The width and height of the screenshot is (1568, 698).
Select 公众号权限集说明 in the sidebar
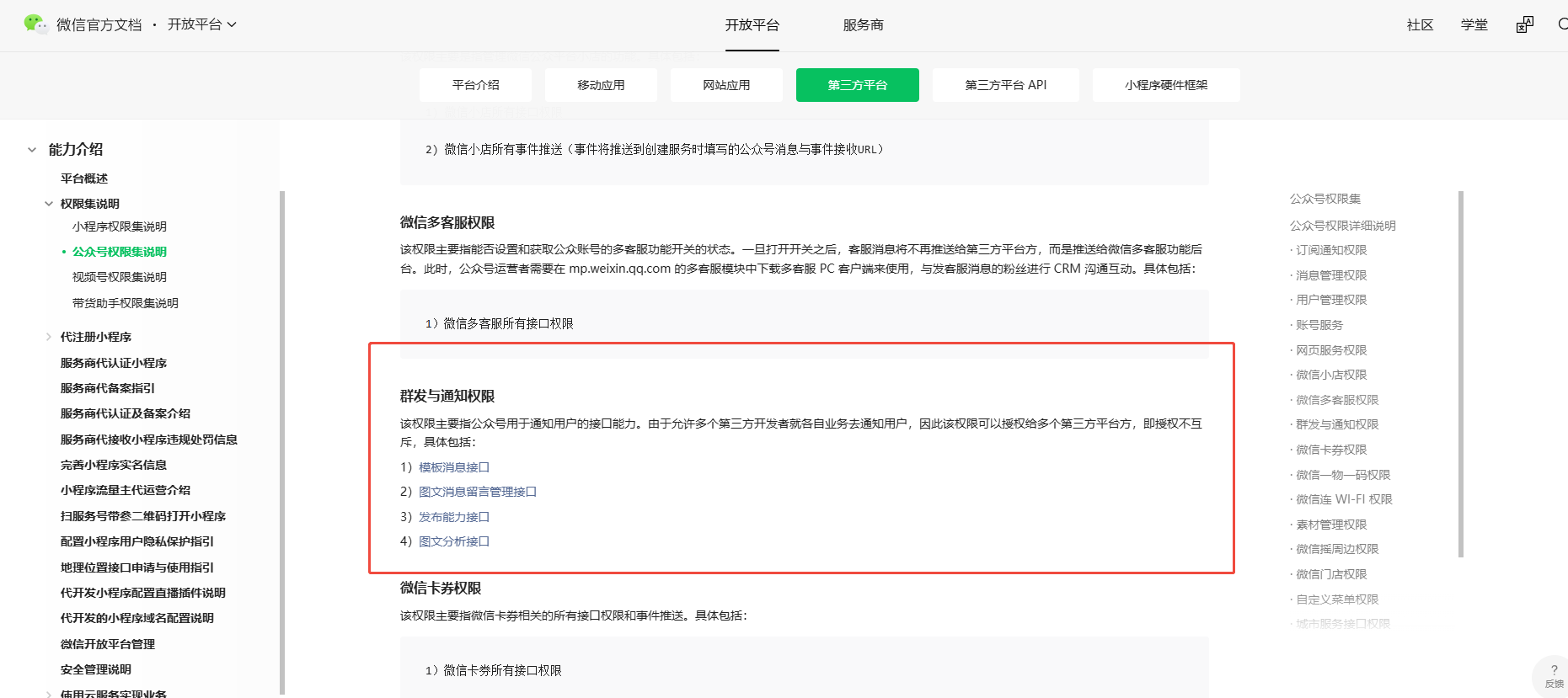120,252
